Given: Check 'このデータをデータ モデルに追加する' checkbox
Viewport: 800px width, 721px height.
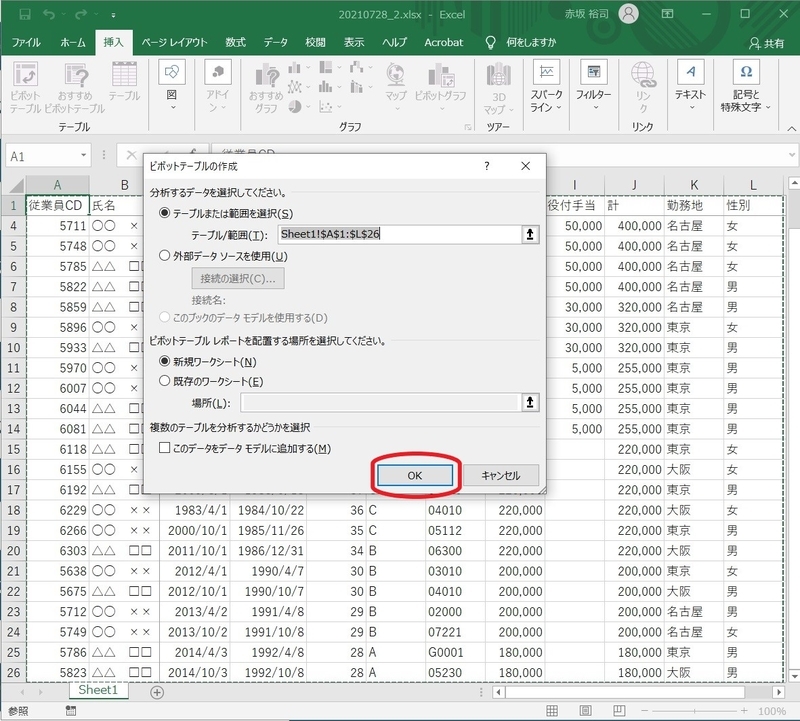Looking at the screenshot, I should (x=164, y=448).
